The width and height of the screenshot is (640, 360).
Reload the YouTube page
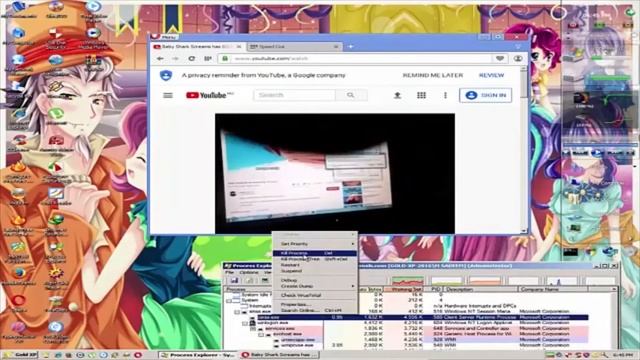pos(191,59)
